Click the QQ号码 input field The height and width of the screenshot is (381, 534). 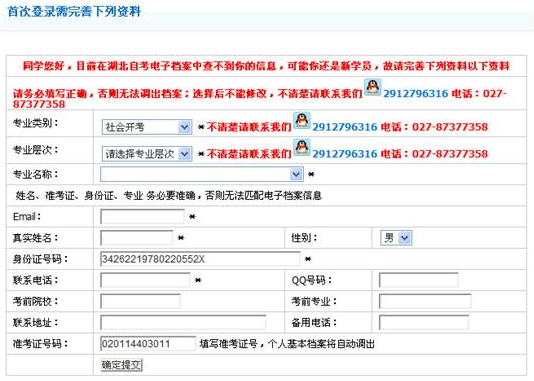click(x=419, y=280)
